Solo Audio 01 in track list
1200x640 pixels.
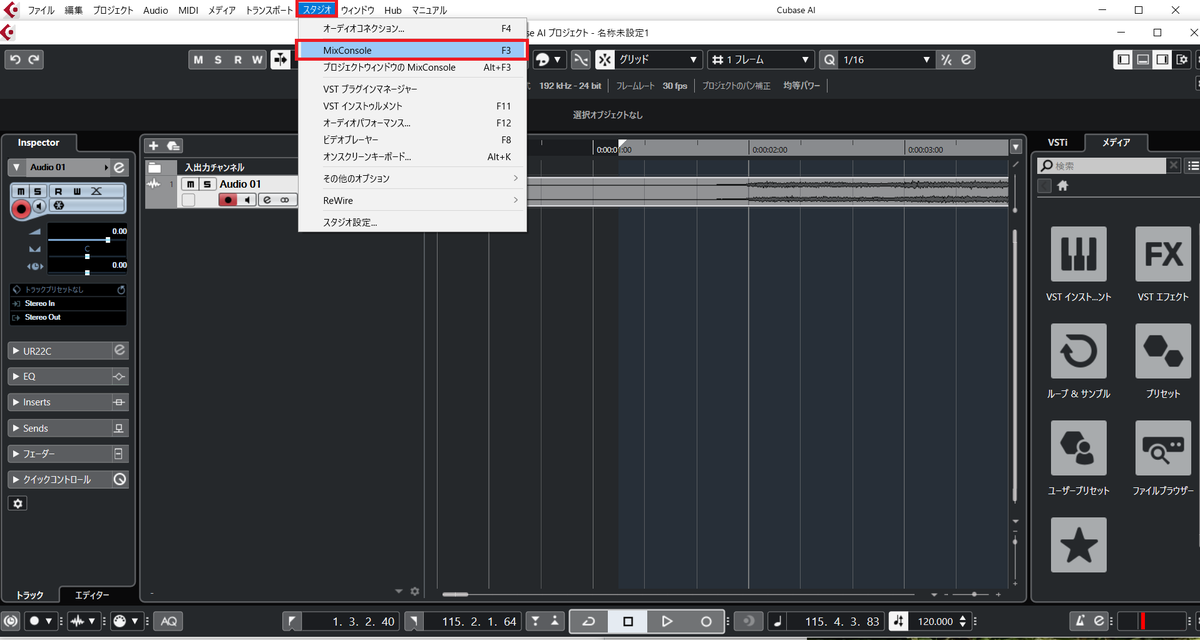click(x=206, y=184)
